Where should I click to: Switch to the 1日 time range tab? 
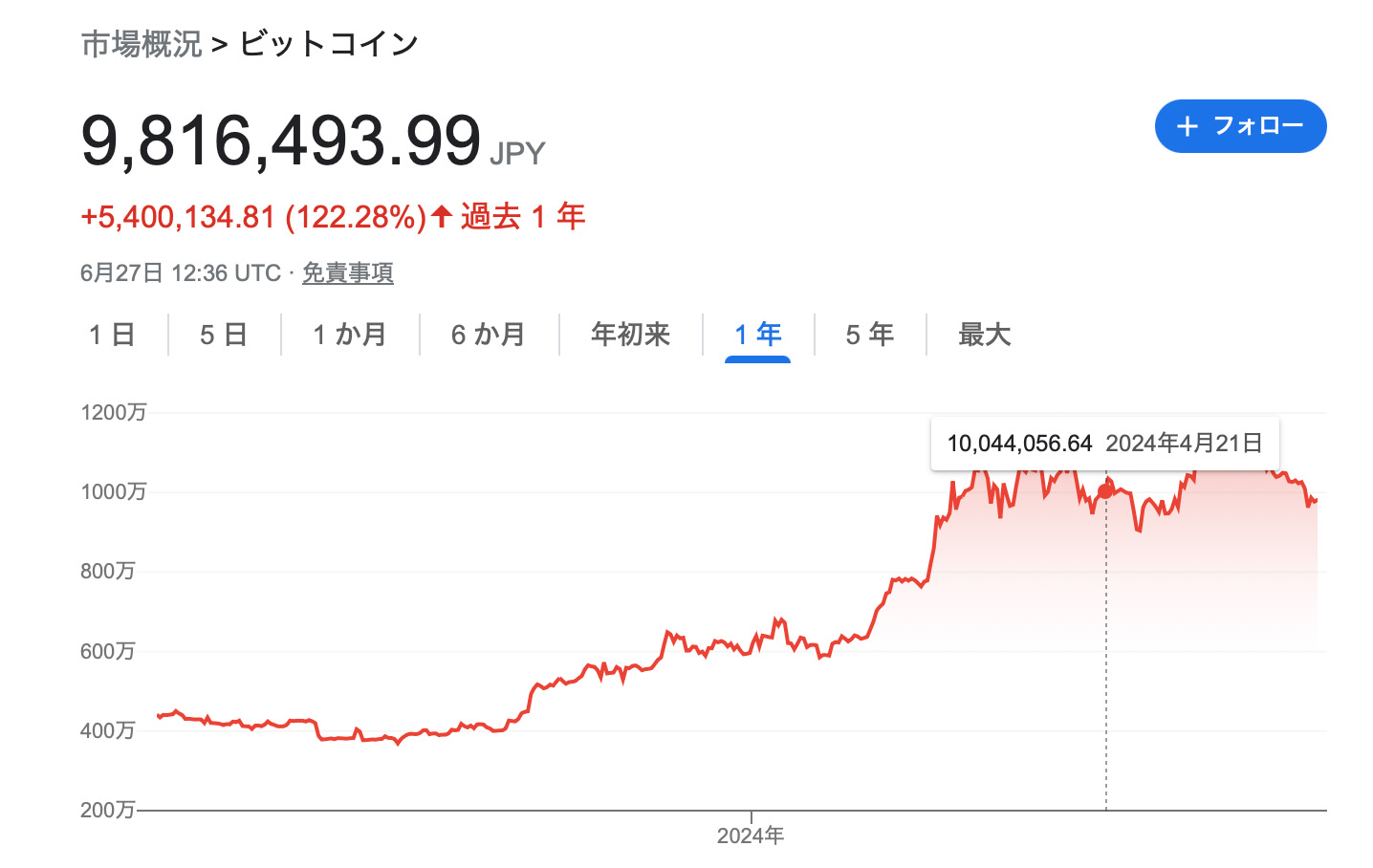pyautogui.click(x=112, y=335)
